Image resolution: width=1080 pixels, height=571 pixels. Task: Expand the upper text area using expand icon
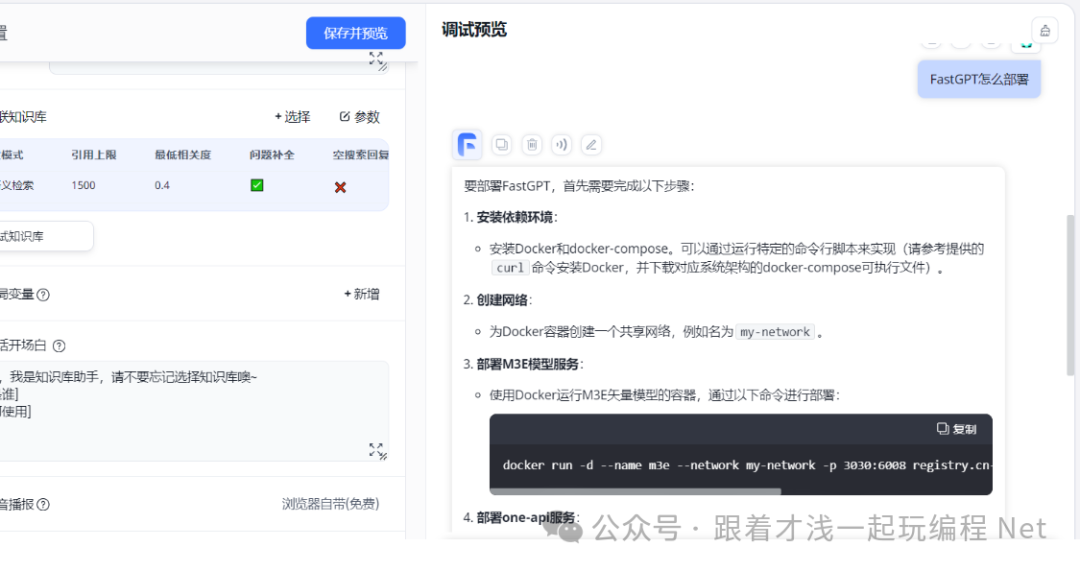377,61
